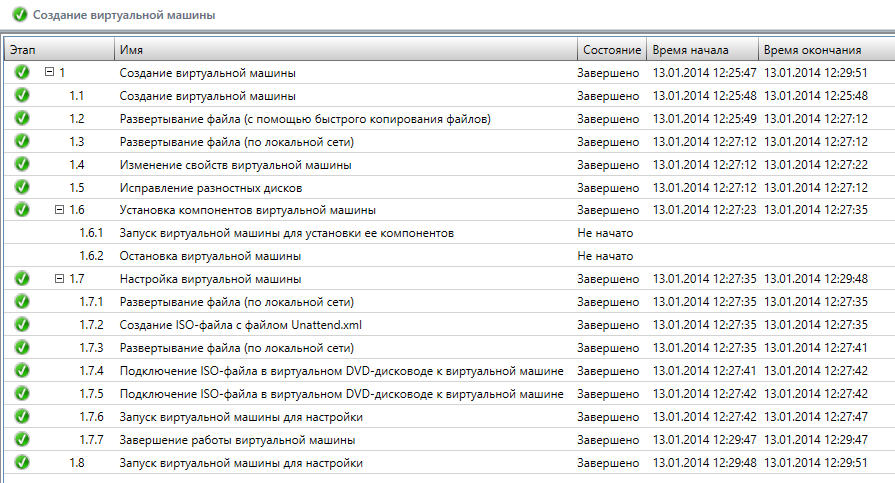This screenshot has height=483, width=895.
Task: Collapse the step 1 tree node
Action: pos(50,73)
